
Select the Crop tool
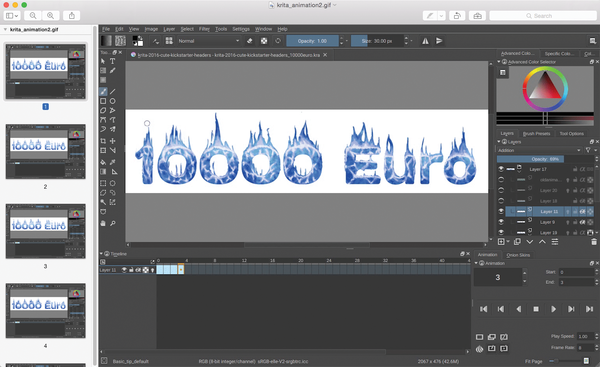point(103,141)
